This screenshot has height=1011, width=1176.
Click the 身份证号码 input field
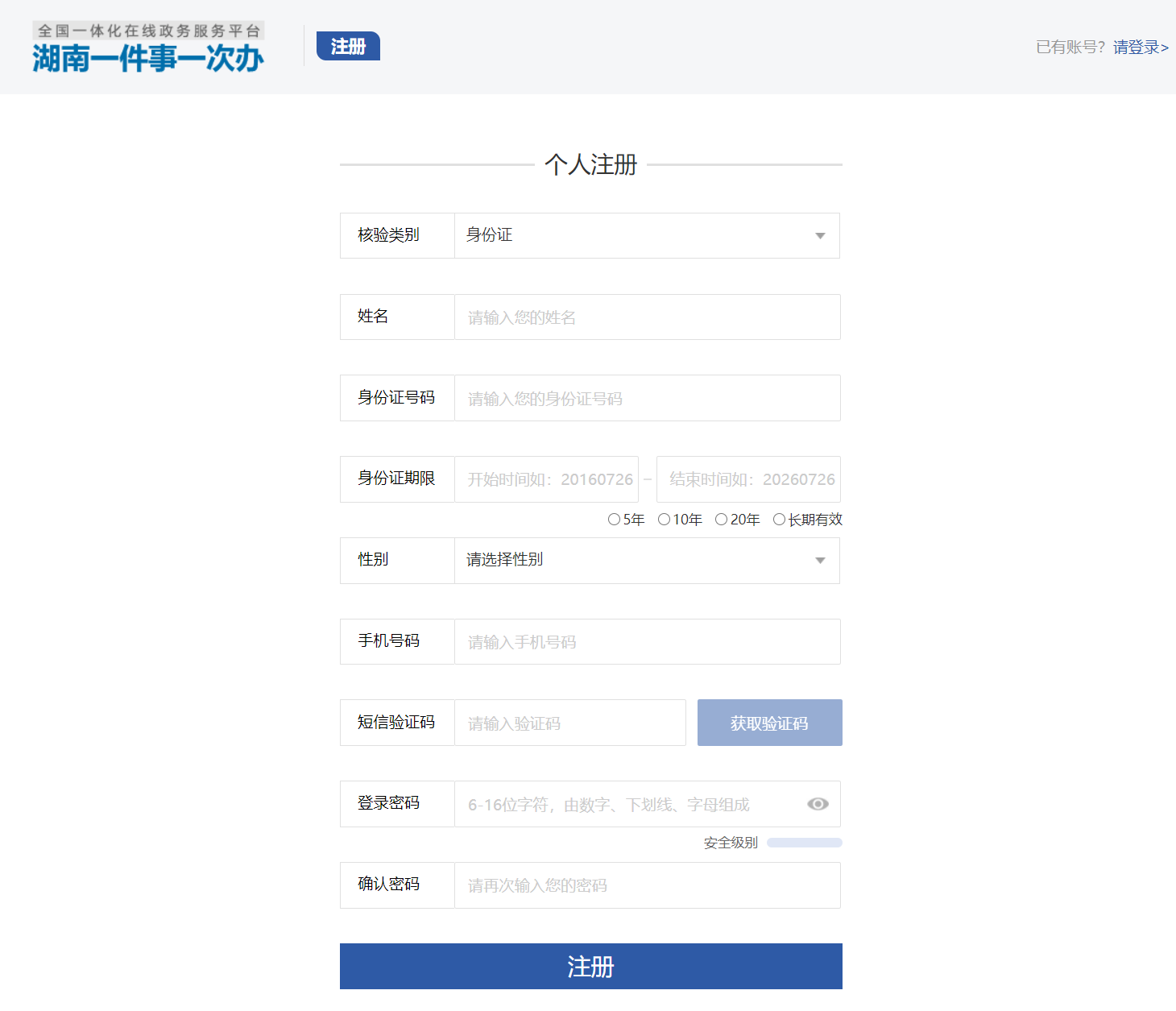[x=647, y=399]
